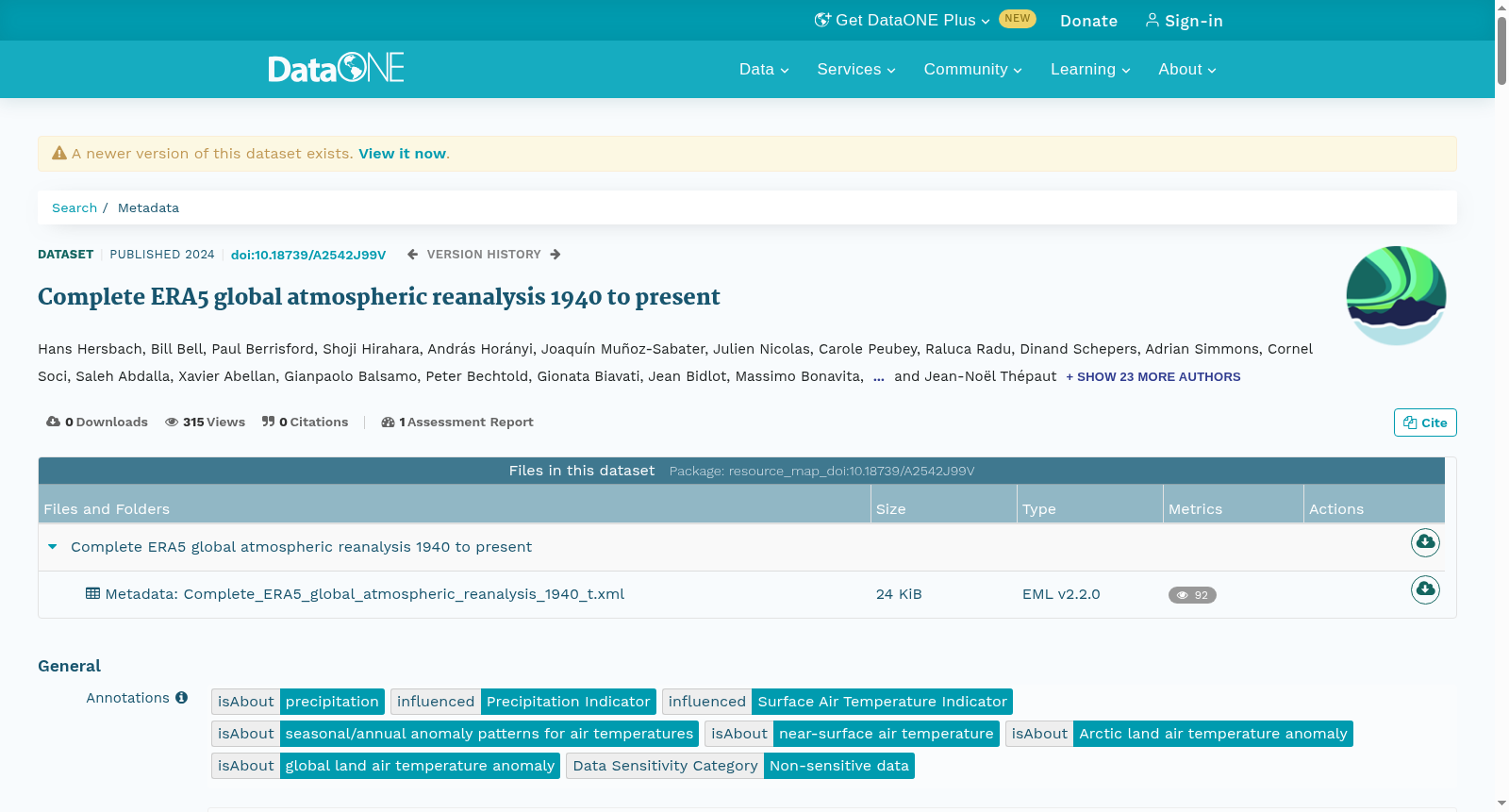Viewport: 1509px width, 812px height.
Task: Click the page vertical scrollbar
Action: [x=1501, y=52]
